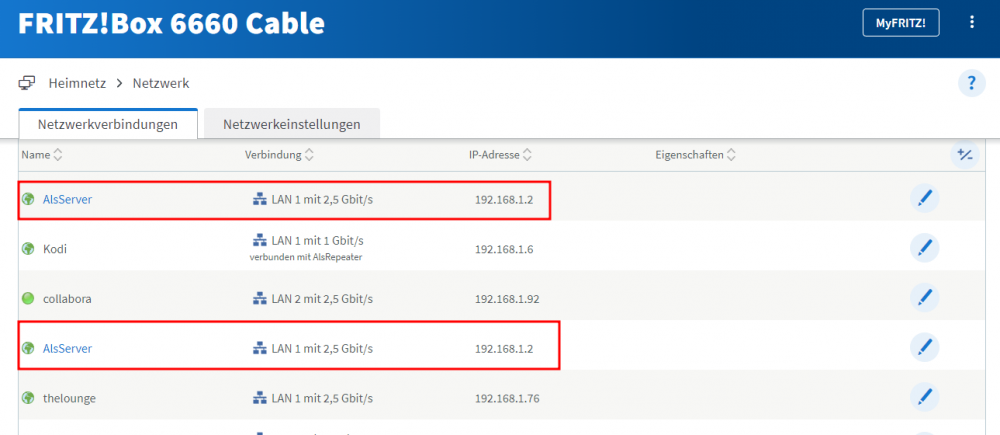
Task: Click the globe icon of first AlsServer row
Action: pyautogui.click(x=28, y=199)
